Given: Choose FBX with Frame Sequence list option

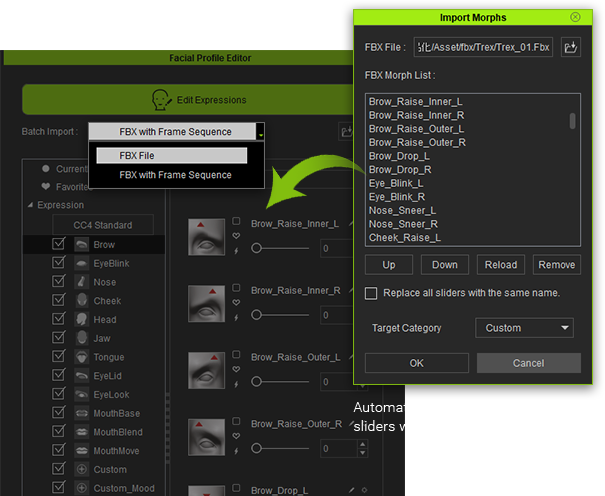Looking at the screenshot, I should coord(175,175).
